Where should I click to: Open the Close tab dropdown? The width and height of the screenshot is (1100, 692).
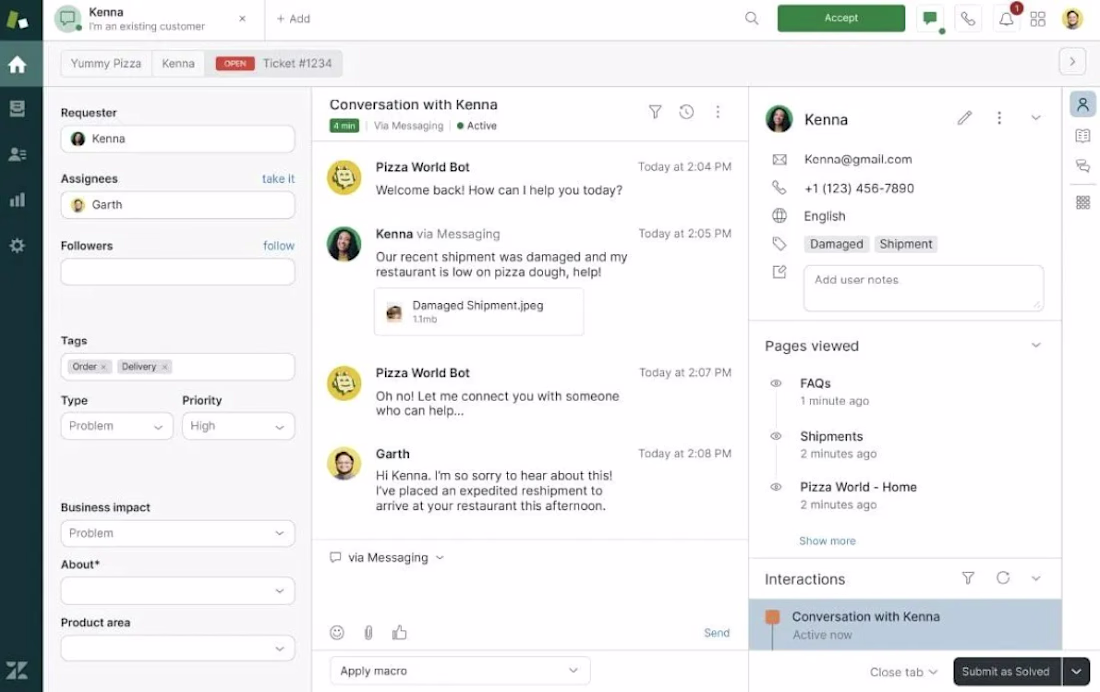coord(904,672)
